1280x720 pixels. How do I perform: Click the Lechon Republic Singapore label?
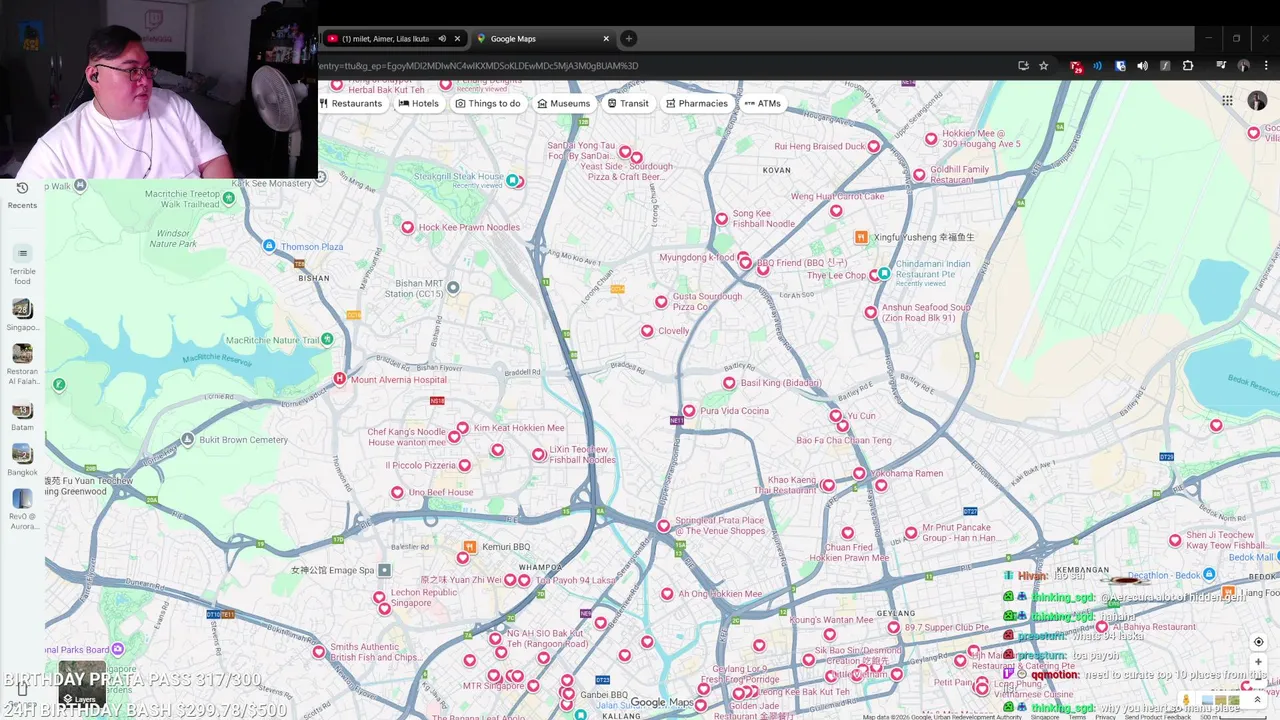point(425,597)
